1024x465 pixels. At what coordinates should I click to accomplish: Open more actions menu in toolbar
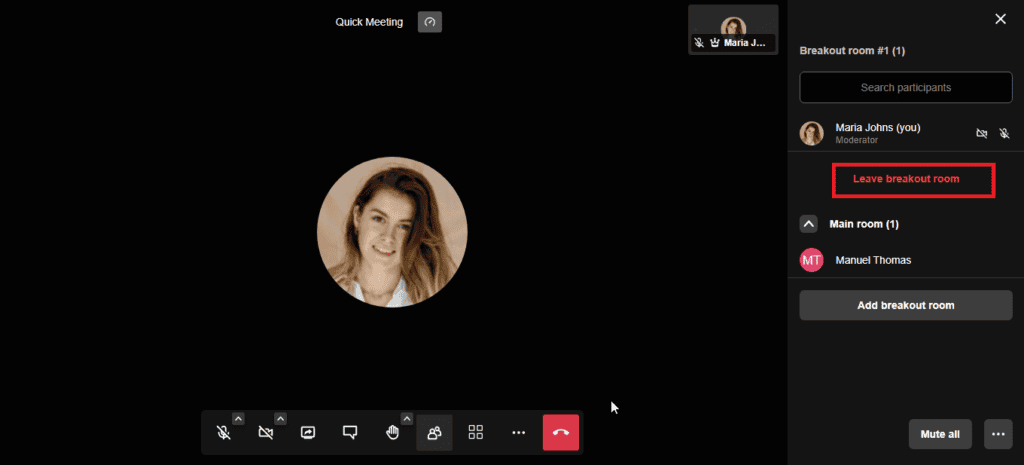tap(519, 432)
